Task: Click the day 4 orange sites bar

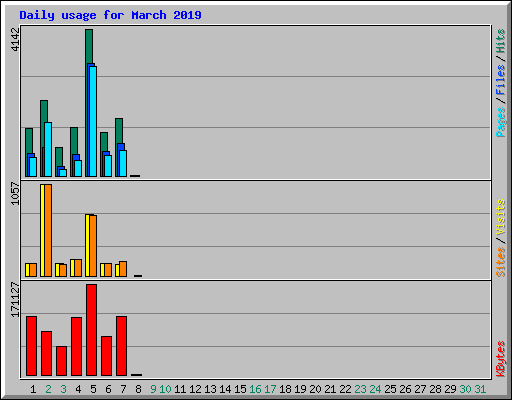Action: (78, 268)
